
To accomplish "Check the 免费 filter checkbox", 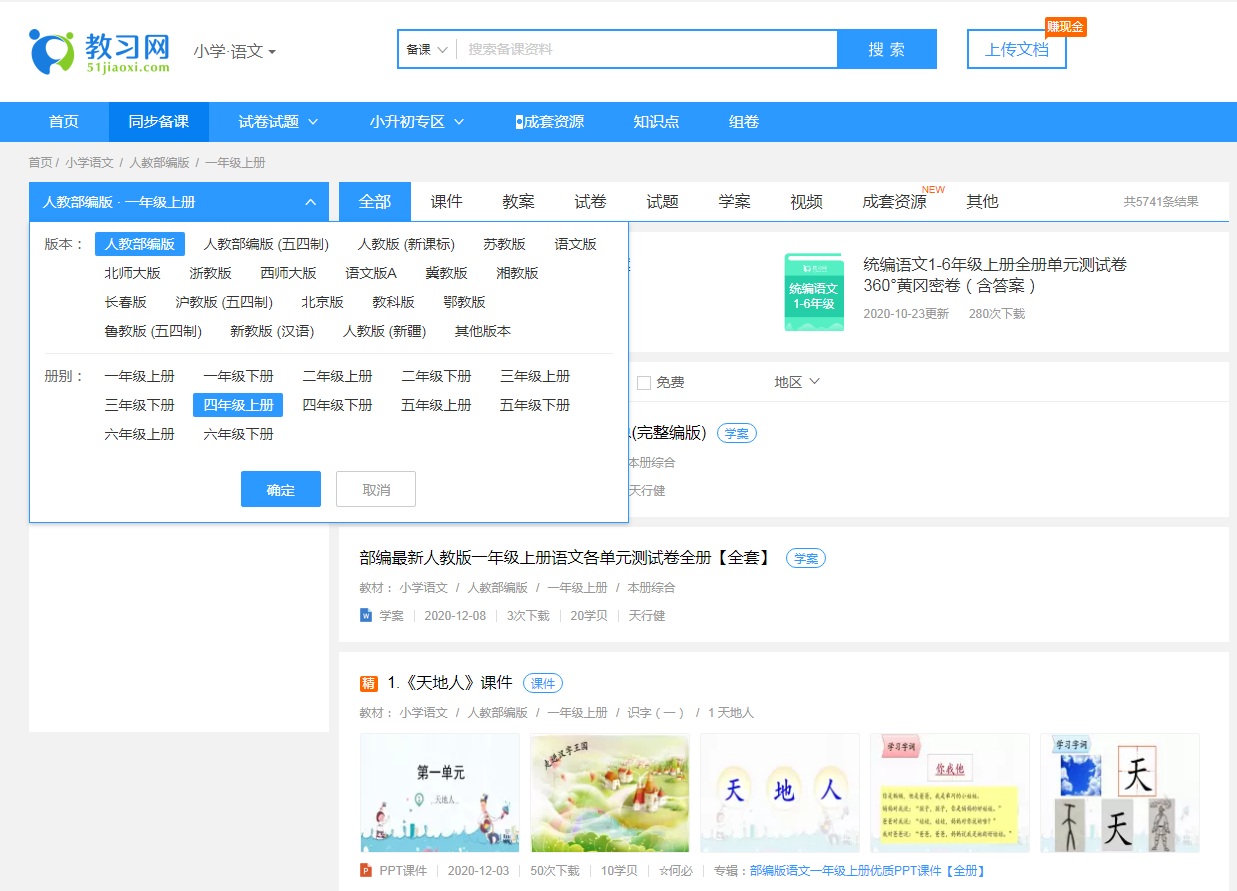I will (644, 381).
